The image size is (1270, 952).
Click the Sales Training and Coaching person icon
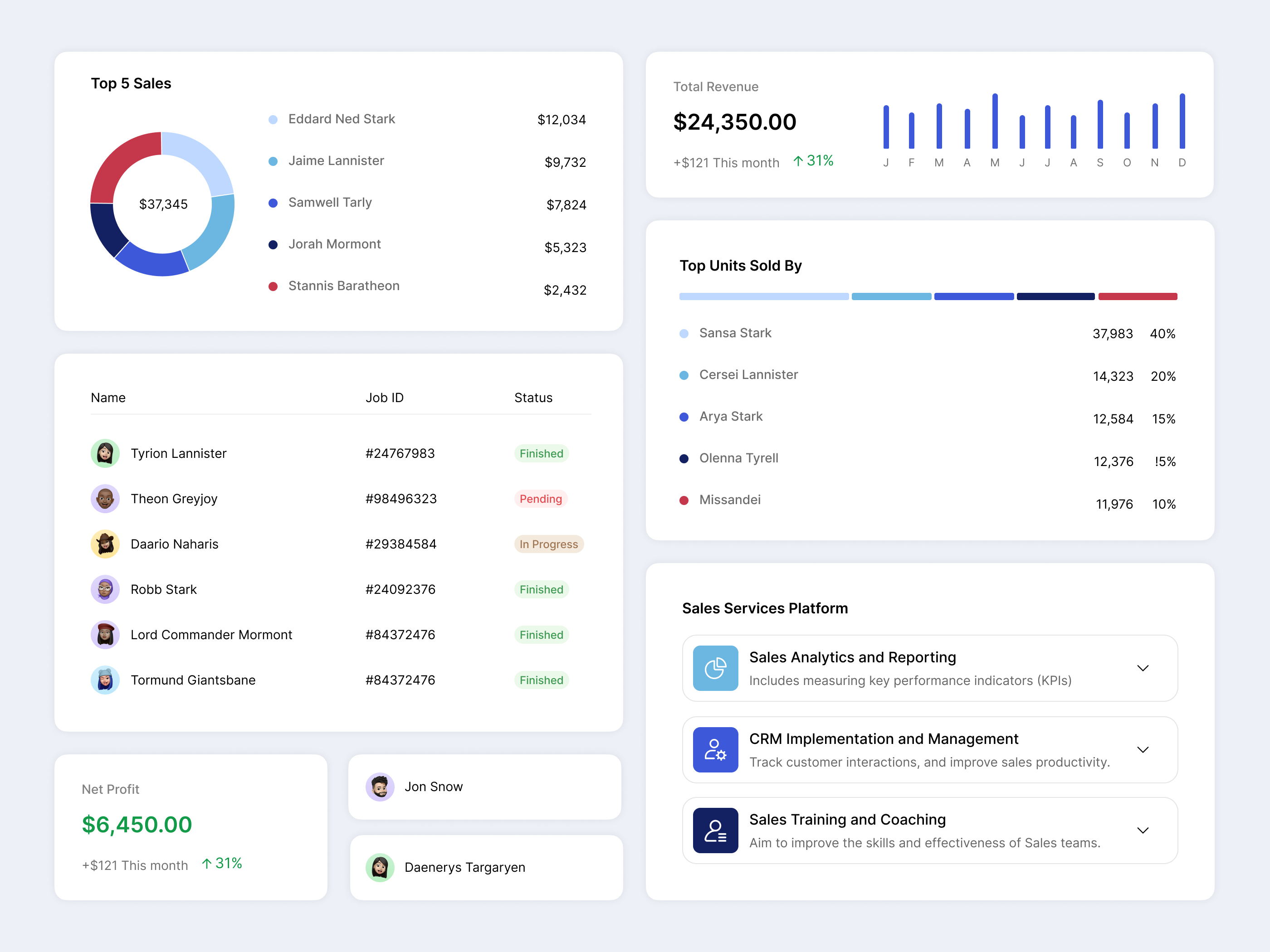click(x=715, y=831)
